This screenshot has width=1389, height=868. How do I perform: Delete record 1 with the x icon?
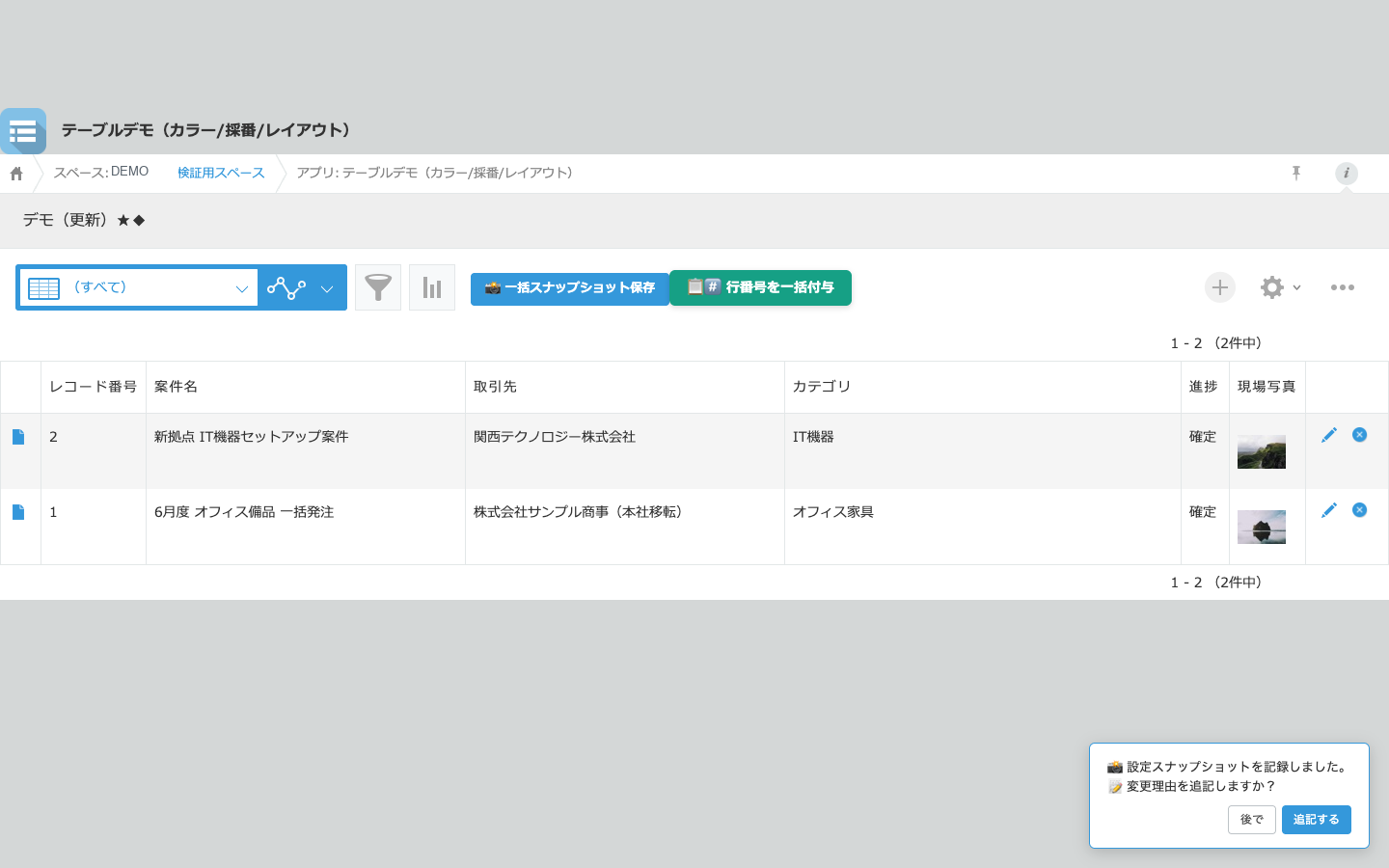pyautogui.click(x=1359, y=510)
